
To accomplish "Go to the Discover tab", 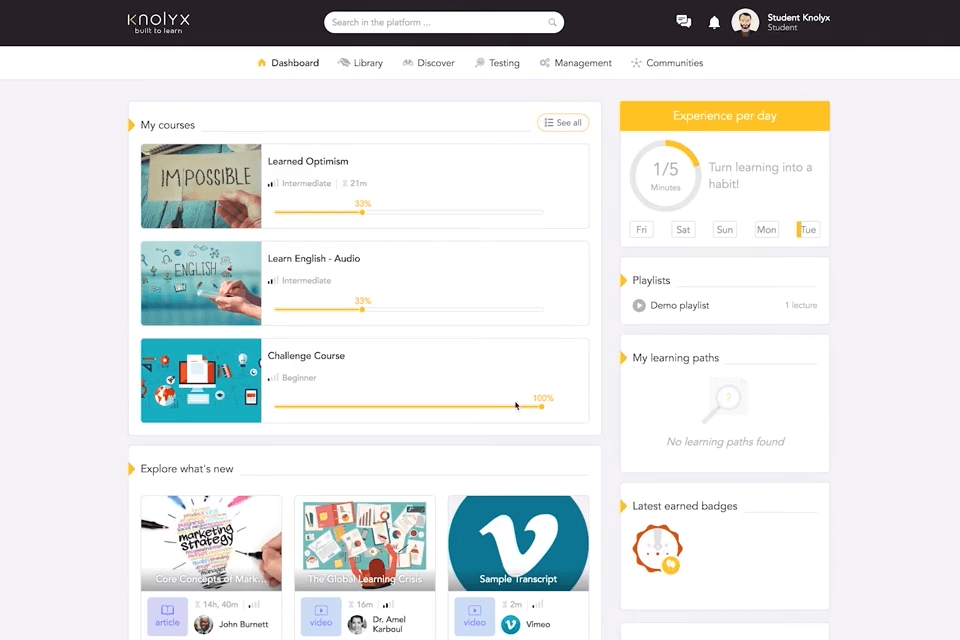I will coord(429,62).
